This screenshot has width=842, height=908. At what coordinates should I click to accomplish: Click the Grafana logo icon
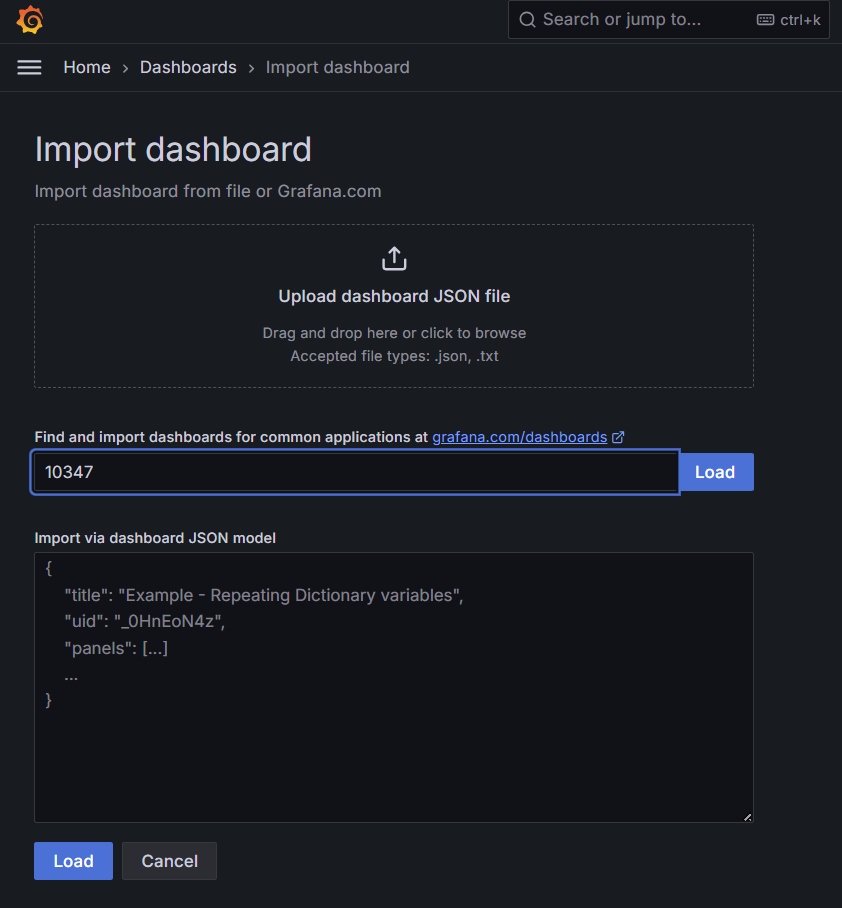(30, 20)
